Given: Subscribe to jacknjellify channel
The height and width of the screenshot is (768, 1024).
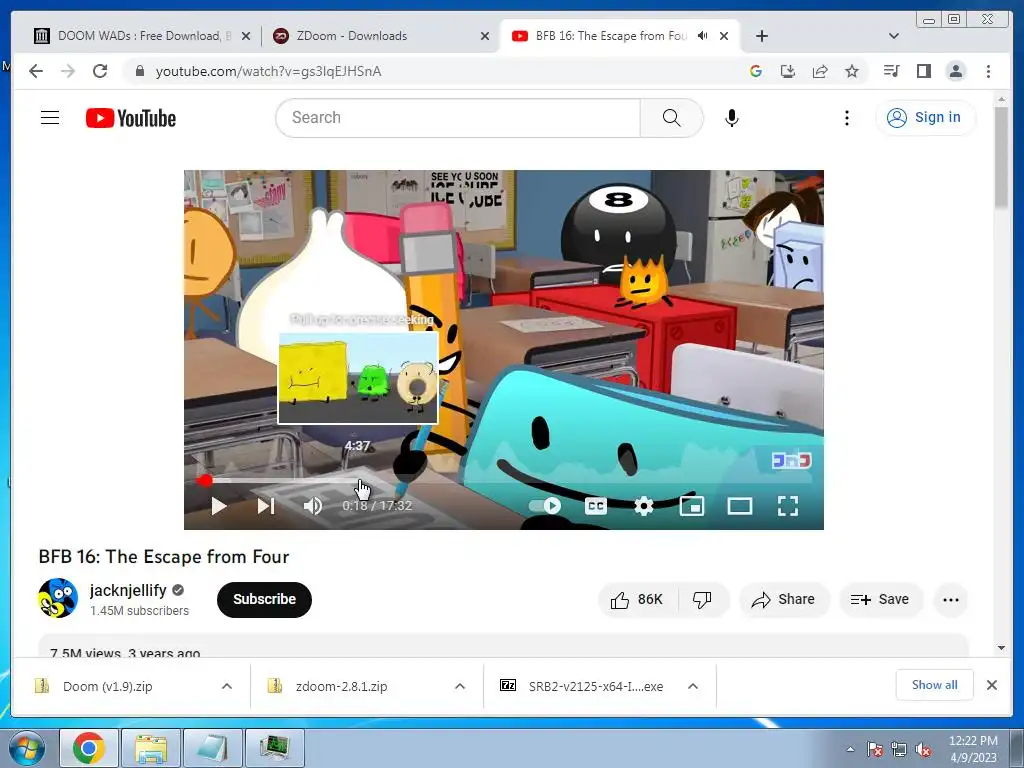Looking at the screenshot, I should (x=264, y=600).
